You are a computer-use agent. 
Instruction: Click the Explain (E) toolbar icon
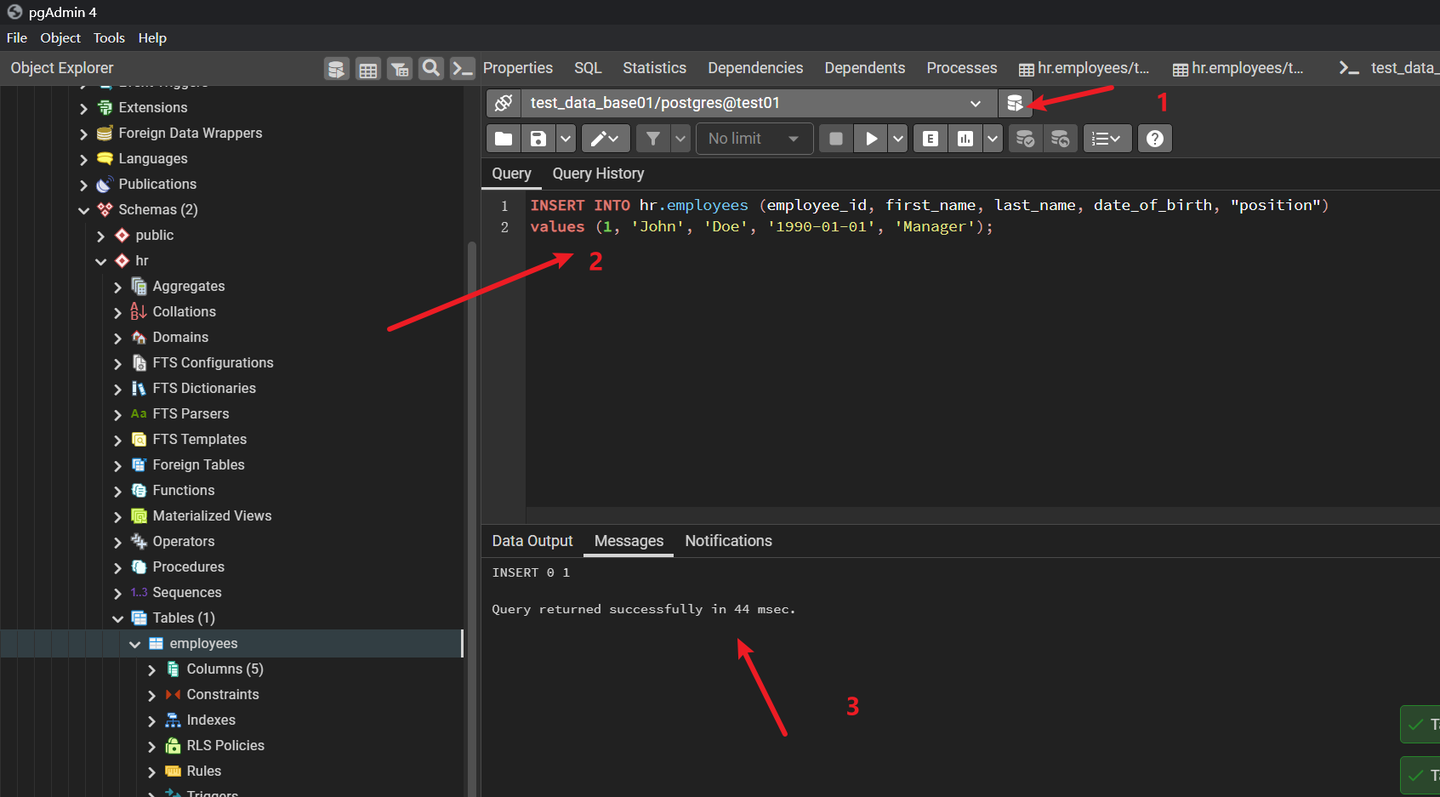(x=930, y=139)
